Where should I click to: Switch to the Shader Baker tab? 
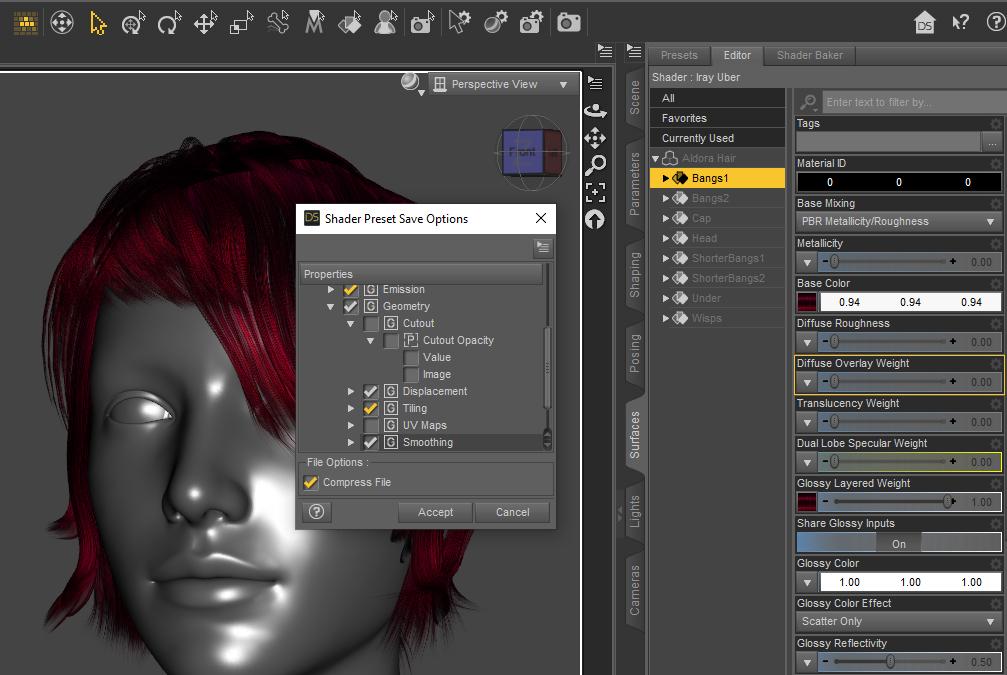(x=809, y=55)
